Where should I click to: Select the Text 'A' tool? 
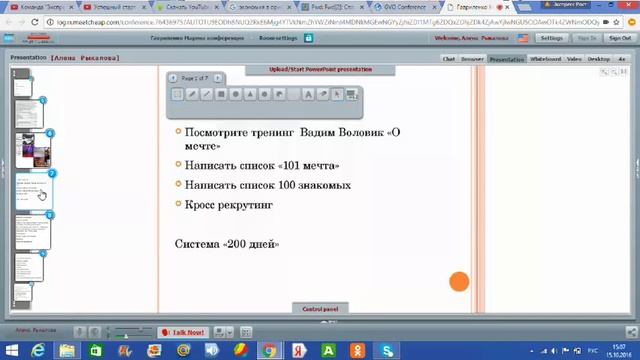coord(308,94)
